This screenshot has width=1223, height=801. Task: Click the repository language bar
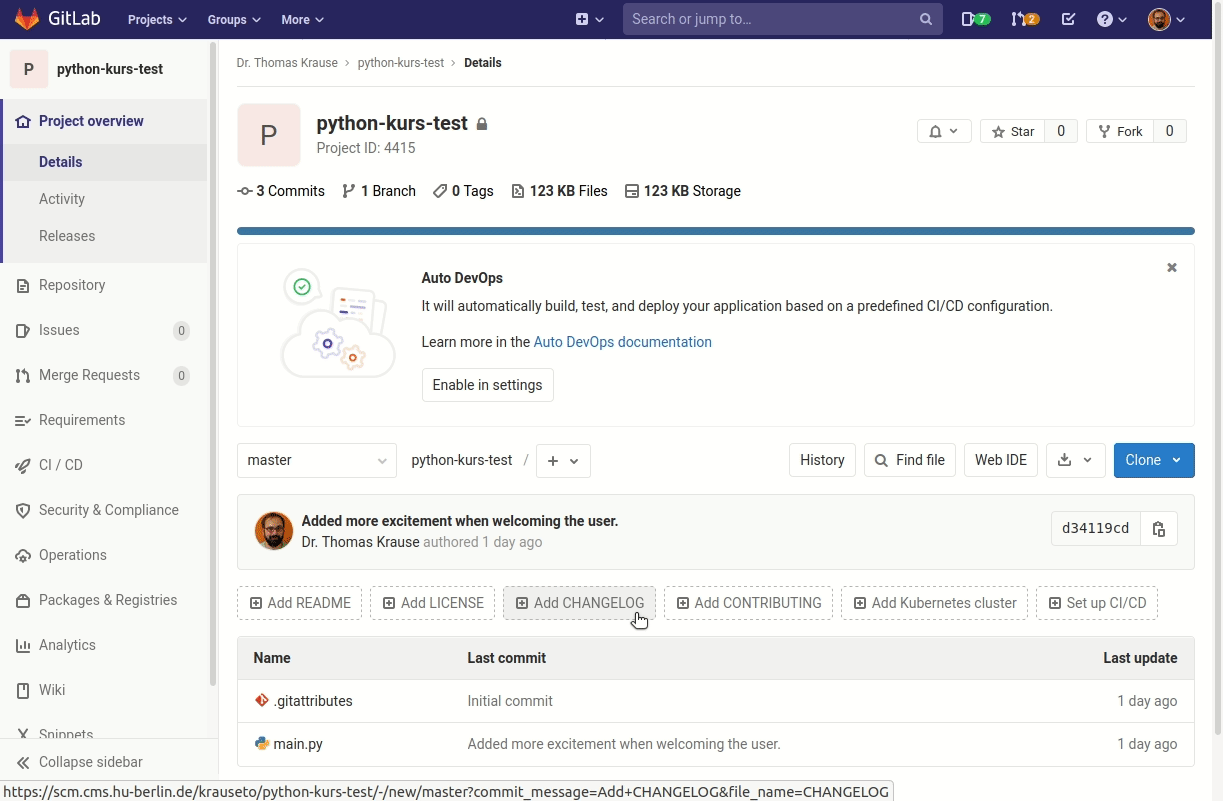(x=716, y=231)
